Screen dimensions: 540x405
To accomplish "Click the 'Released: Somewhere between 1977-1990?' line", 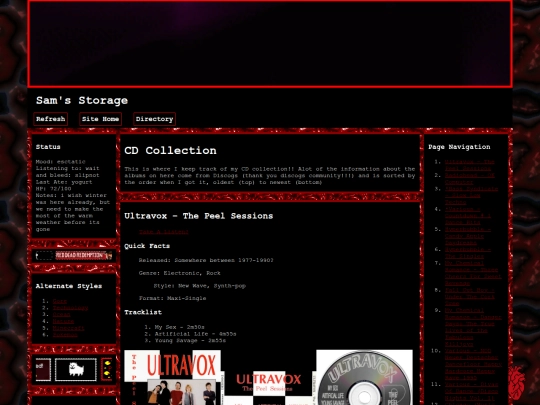I will [206, 260].
